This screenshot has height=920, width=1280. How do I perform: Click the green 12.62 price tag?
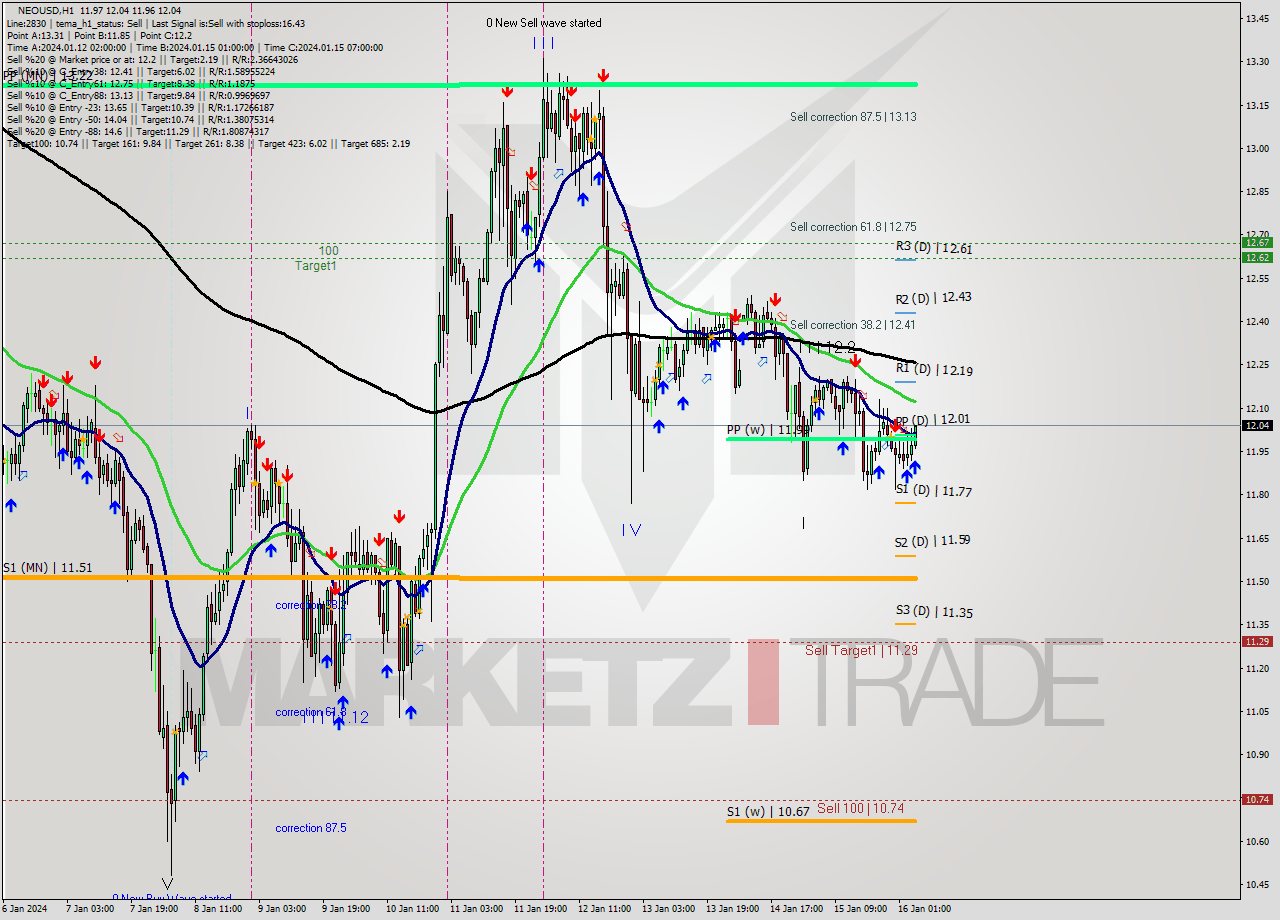(1257, 258)
